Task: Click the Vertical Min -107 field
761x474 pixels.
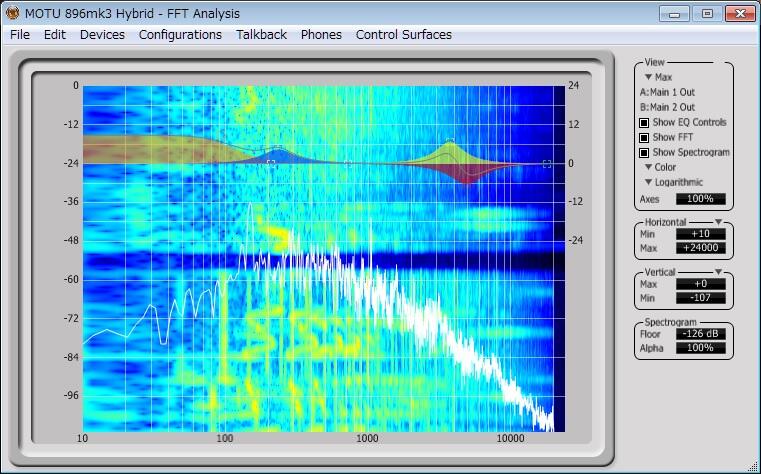Action: click(701, 298)
